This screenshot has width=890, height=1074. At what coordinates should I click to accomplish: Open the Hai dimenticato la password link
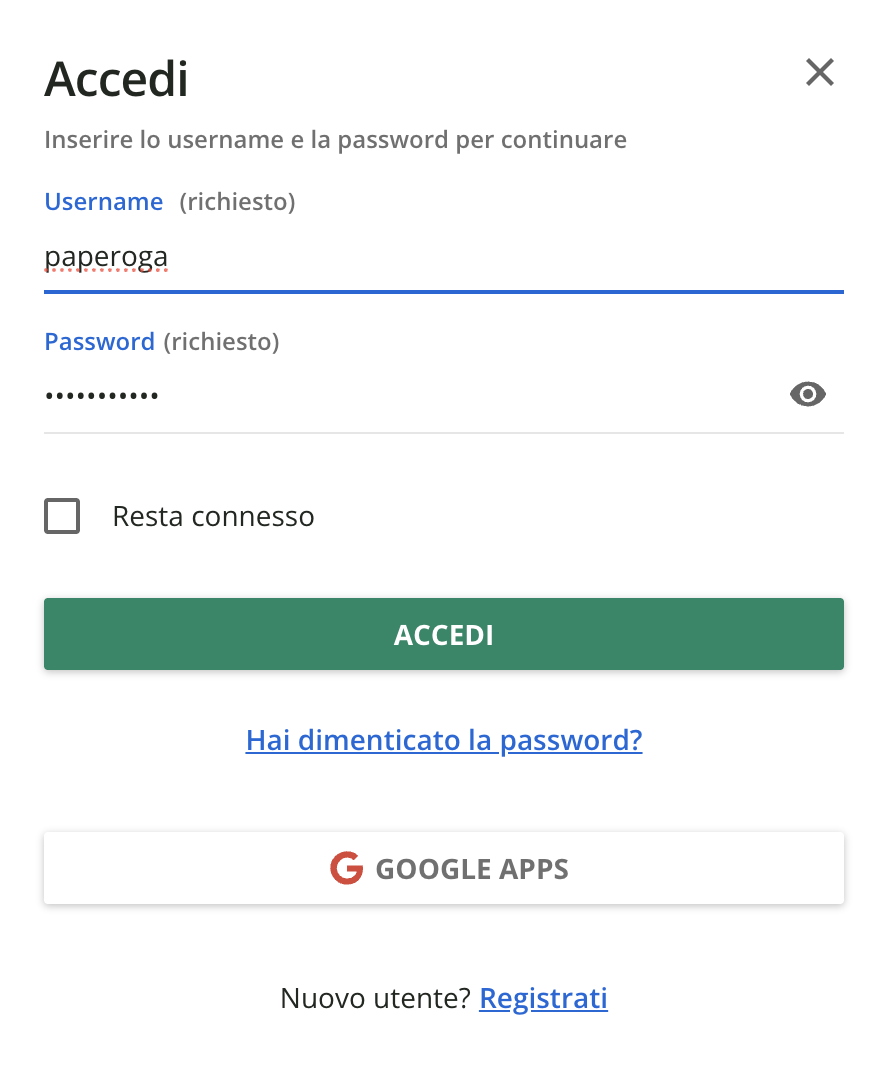coord(444,740)
